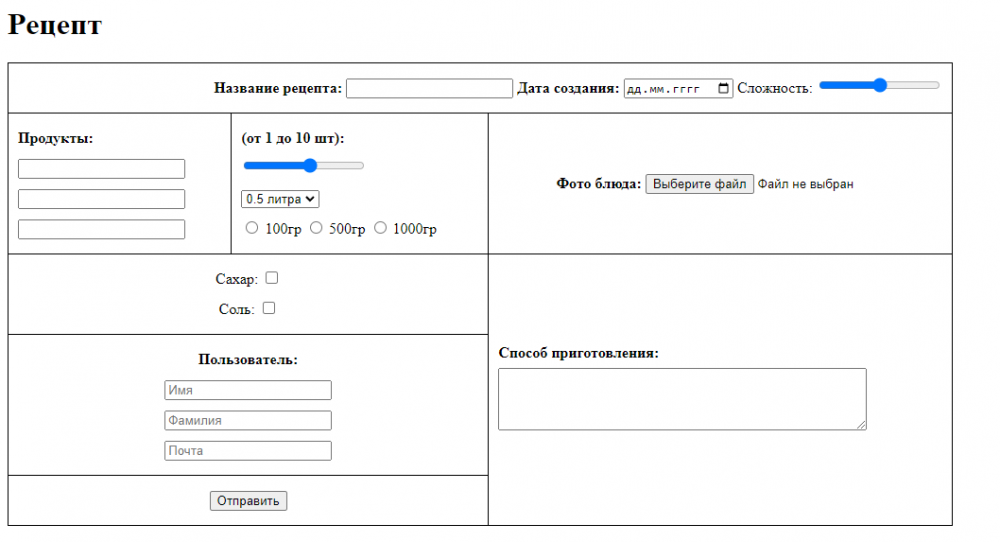Click inside Способ приготовления text area

[681, 399]
